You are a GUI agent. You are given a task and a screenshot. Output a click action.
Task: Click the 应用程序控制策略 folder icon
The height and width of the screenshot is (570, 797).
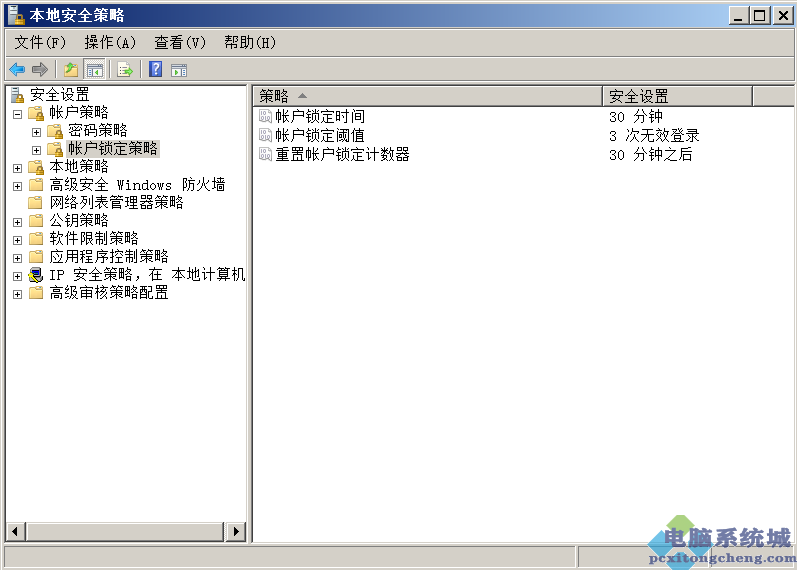point(36,257)
